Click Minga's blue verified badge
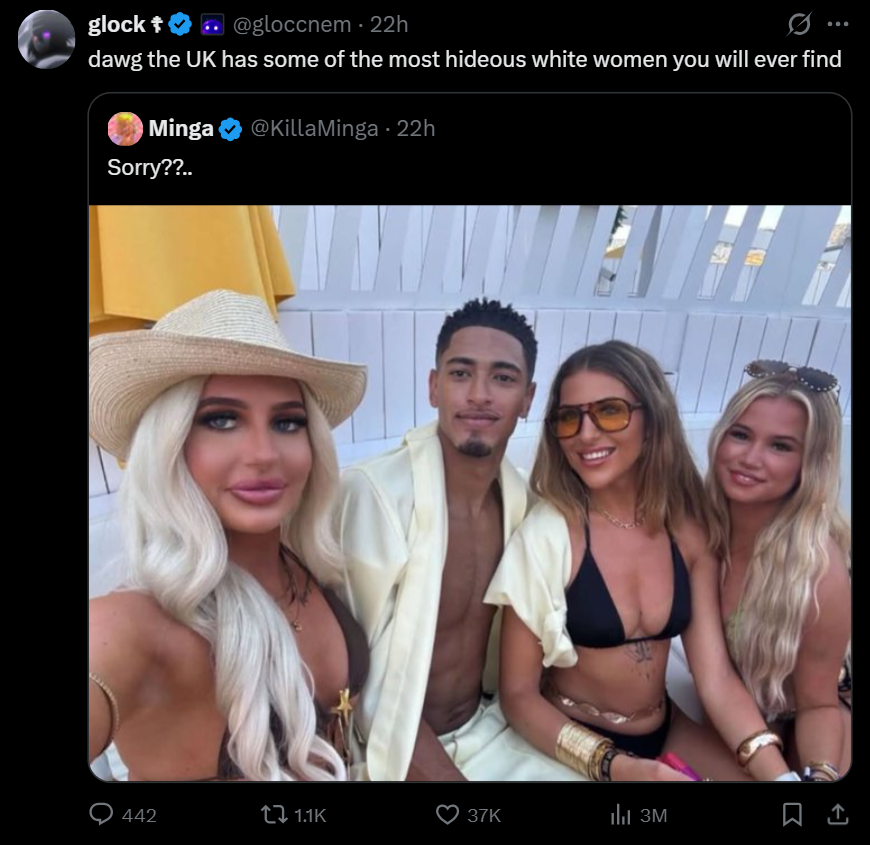 point(230,129)
